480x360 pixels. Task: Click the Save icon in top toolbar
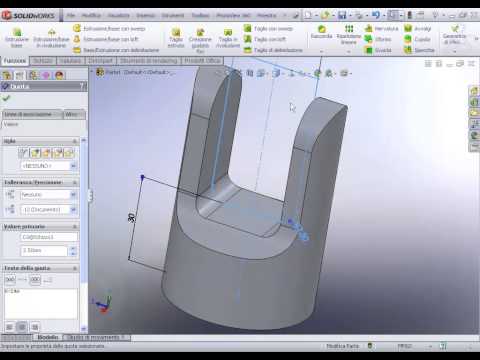coord(342,15)
